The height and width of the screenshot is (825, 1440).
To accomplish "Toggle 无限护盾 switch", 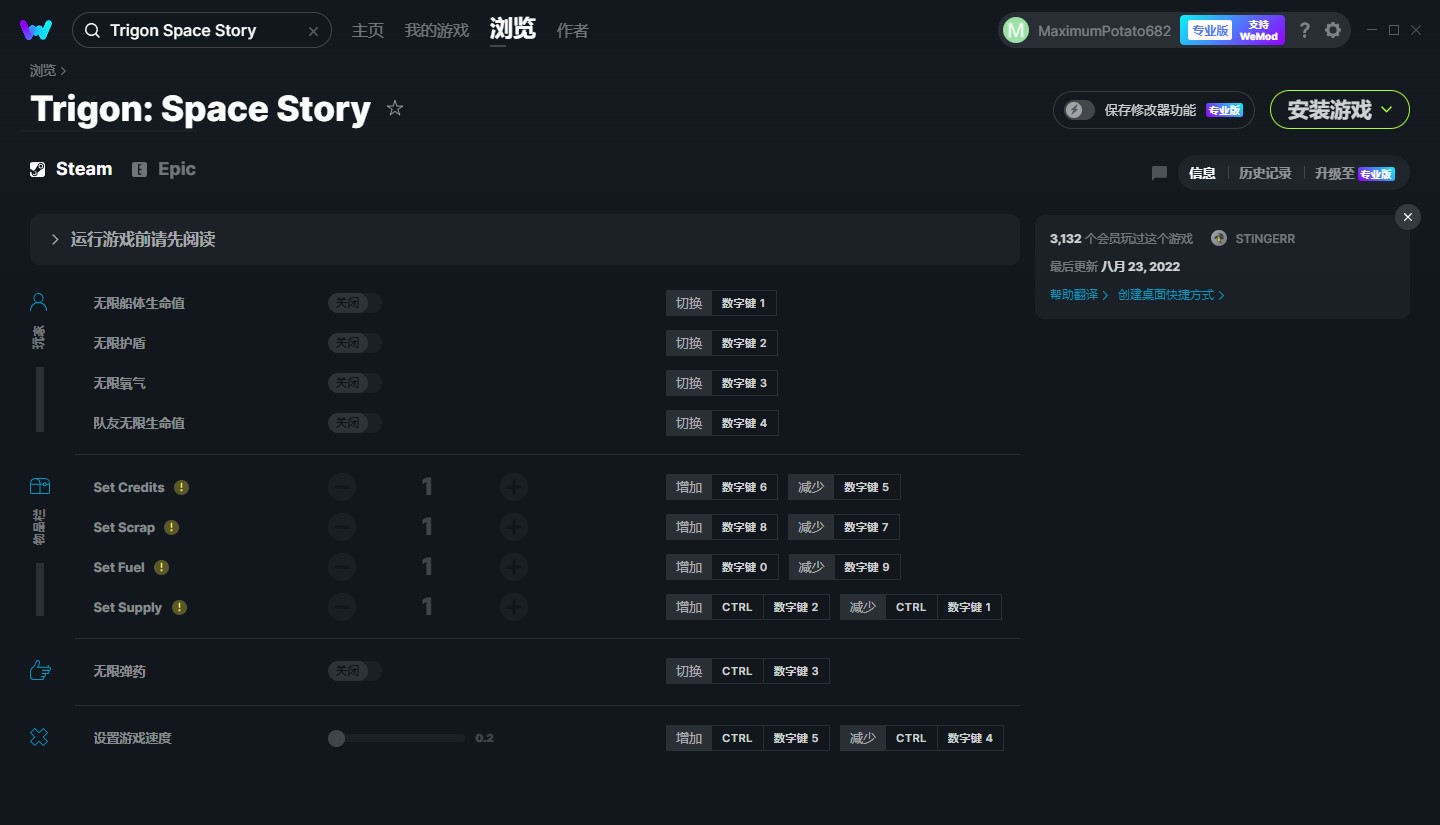I will click(355, 343).
